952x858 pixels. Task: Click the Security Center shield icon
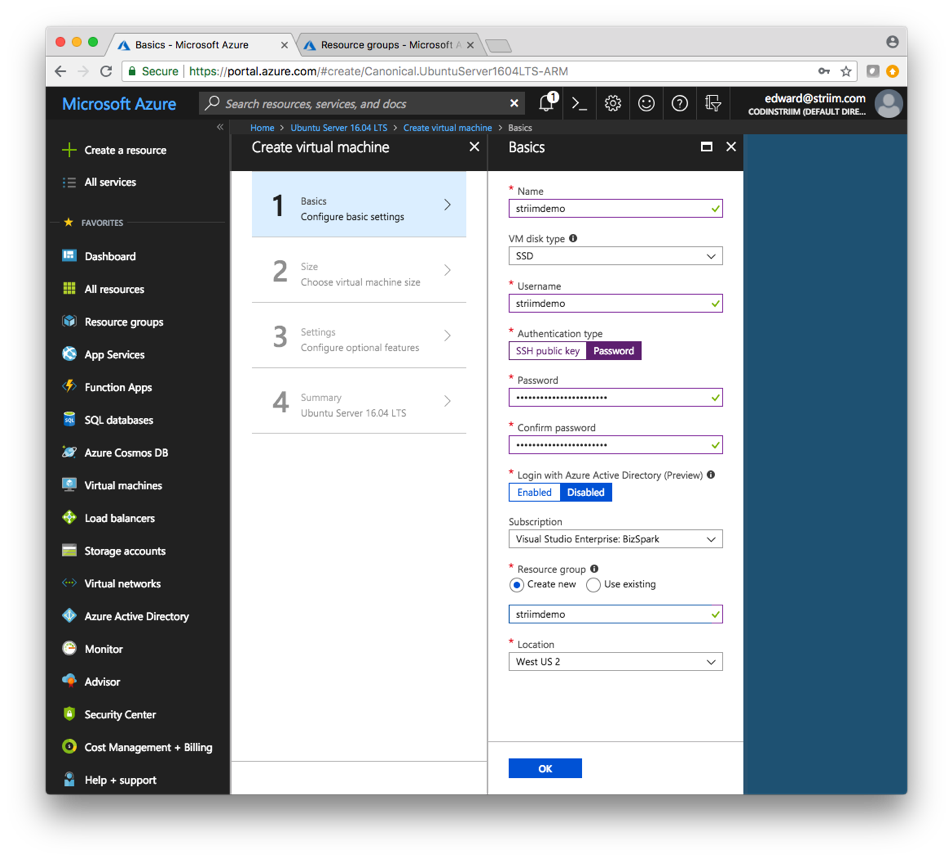[69, 714]
